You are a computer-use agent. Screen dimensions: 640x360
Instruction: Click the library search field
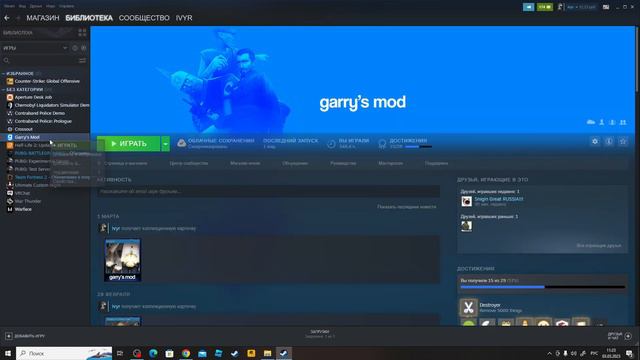coord(41,60)
